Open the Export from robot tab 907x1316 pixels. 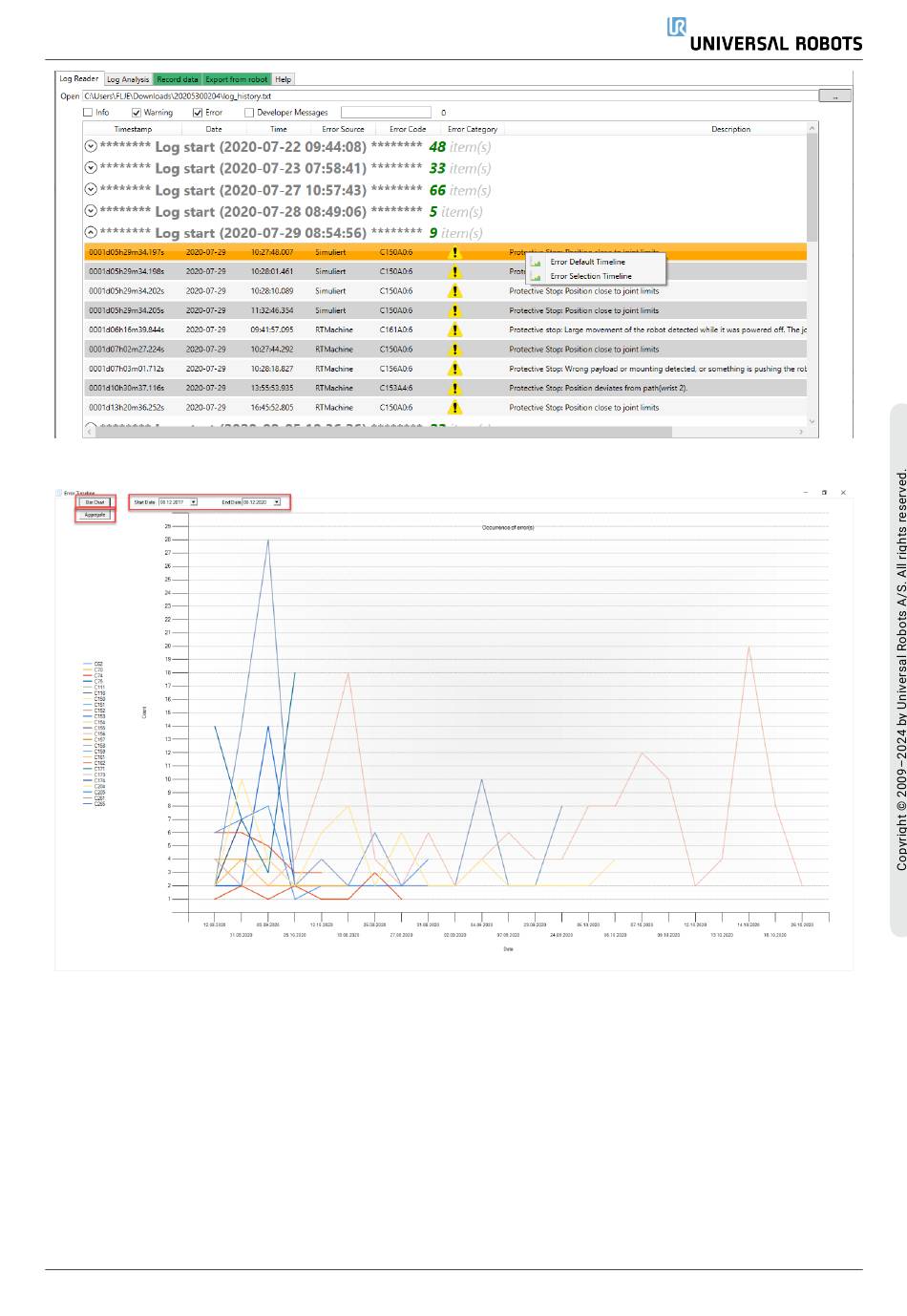click(237, 79)
